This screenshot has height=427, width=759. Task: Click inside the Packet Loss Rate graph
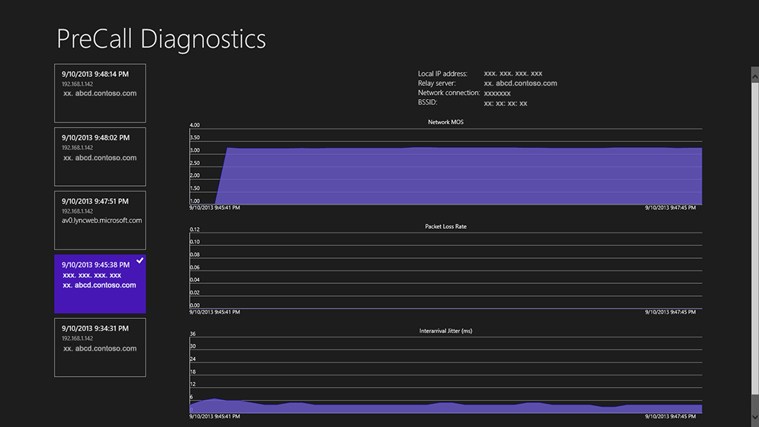[x=445, y=270]
